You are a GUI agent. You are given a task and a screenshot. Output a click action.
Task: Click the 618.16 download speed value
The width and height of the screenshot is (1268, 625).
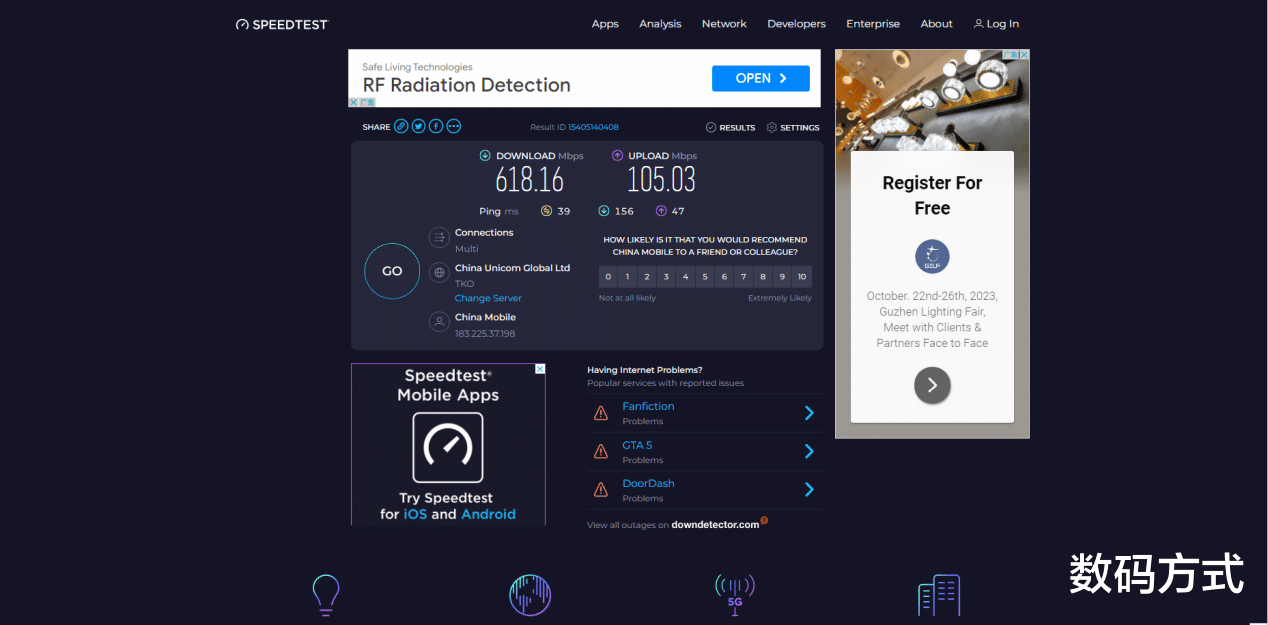coord(530,180)
